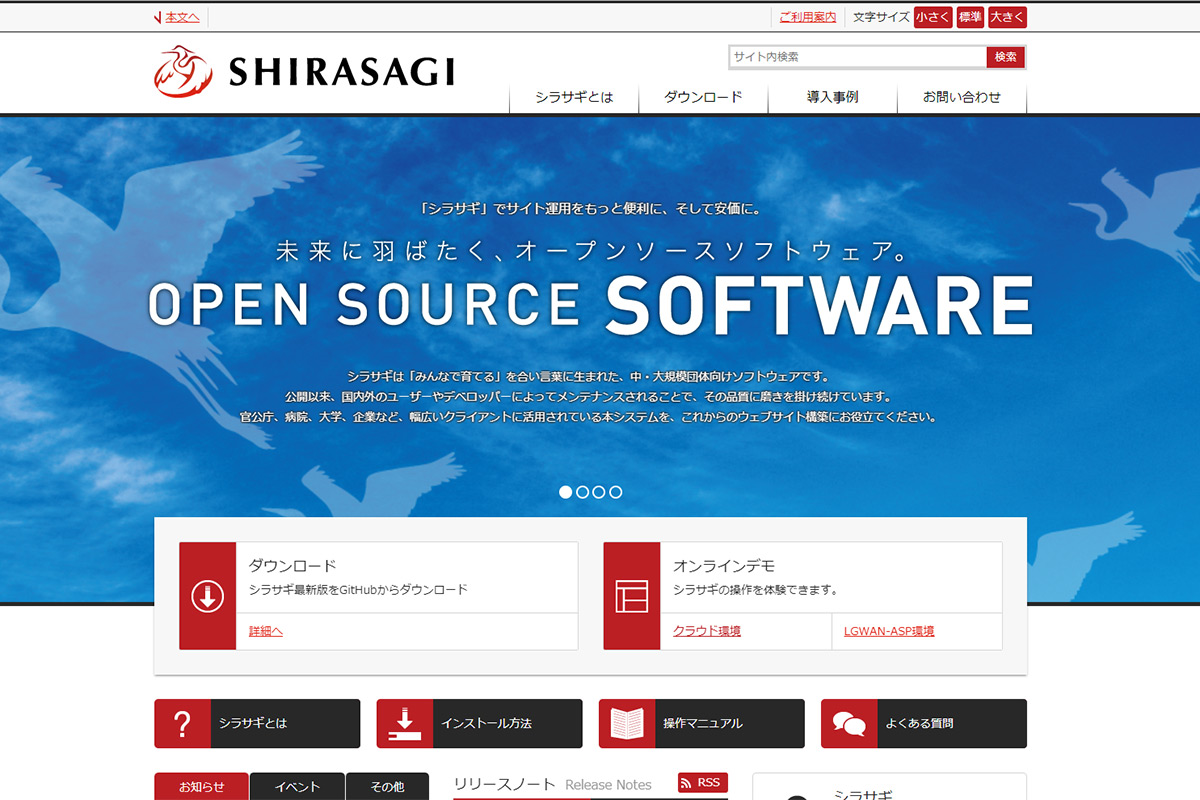Click the SHIRASAGI wordmark text

pyautogui.click(x=342, y=72)
